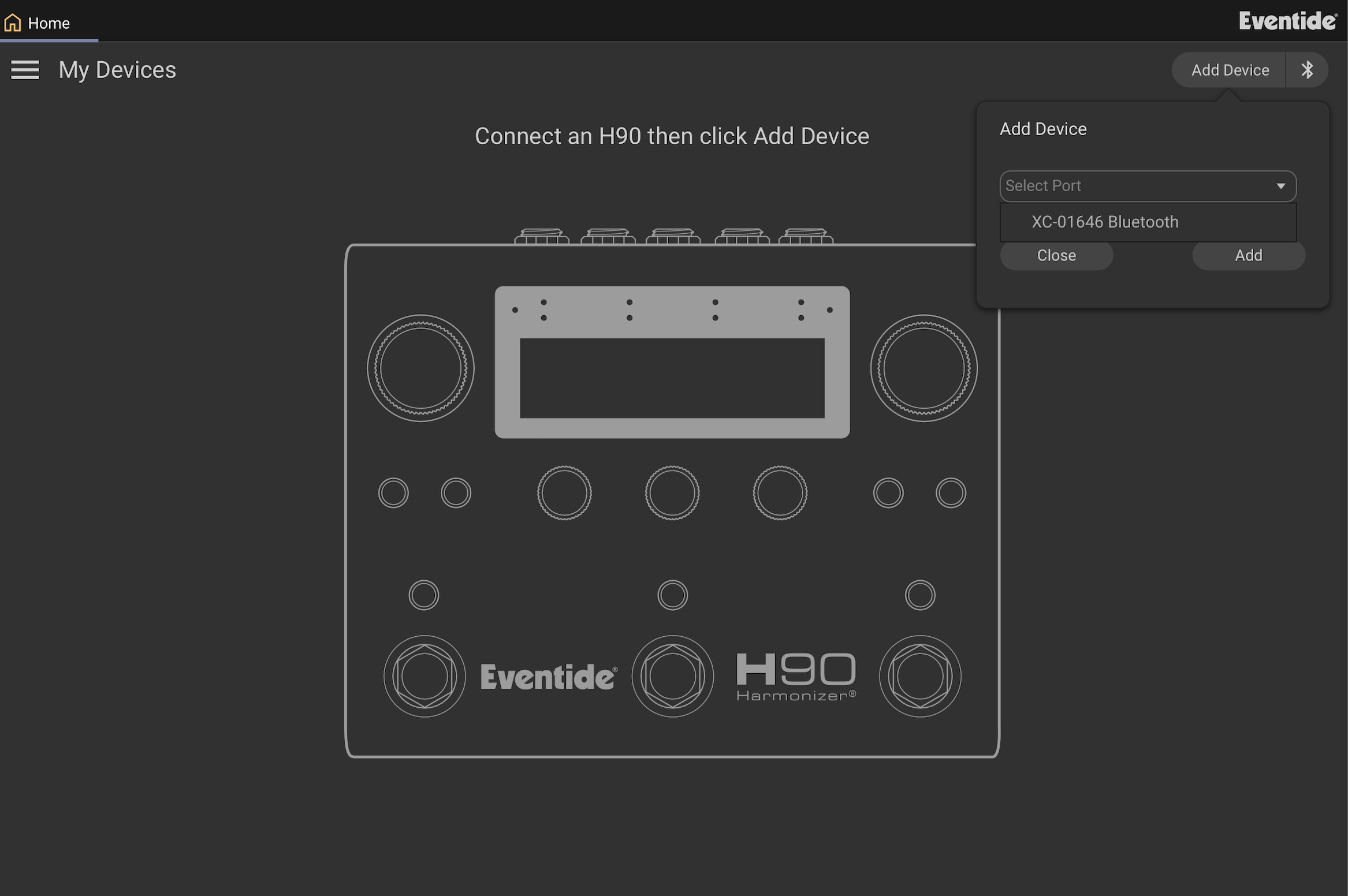This screenshot has height=896, width=1348.
Task: Click the Select Port combo box field
Action: pyautogui.click(x=1132, y=186)
